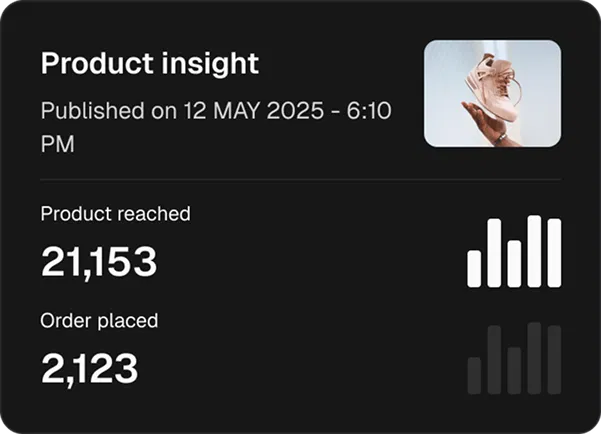Select the middle bar of the dimmed chart
The image size is (602, 435).
[x=514, y=370]
